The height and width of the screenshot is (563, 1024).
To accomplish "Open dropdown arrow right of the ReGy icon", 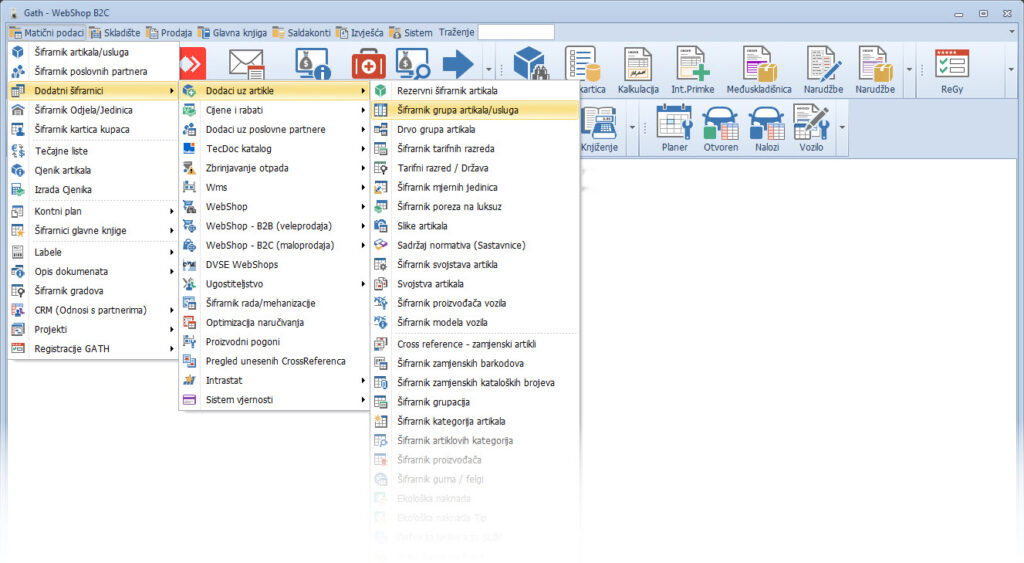I will (x=1009, y=69).
